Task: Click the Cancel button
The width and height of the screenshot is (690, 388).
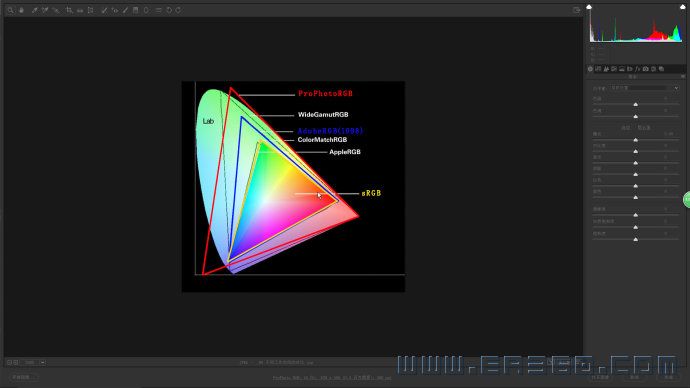Action: click(x=634, y=378)
